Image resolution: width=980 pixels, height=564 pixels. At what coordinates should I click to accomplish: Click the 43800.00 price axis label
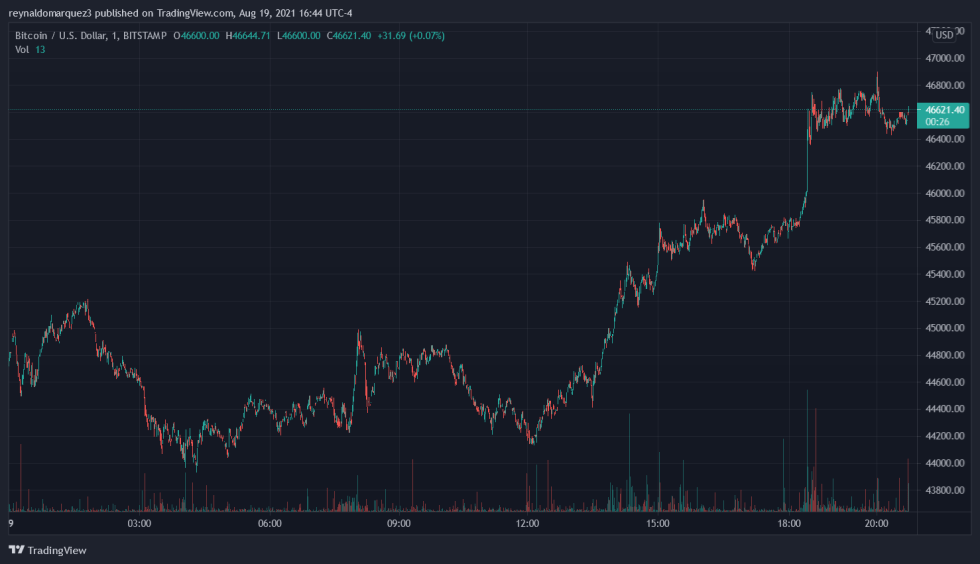pos(944,490)
